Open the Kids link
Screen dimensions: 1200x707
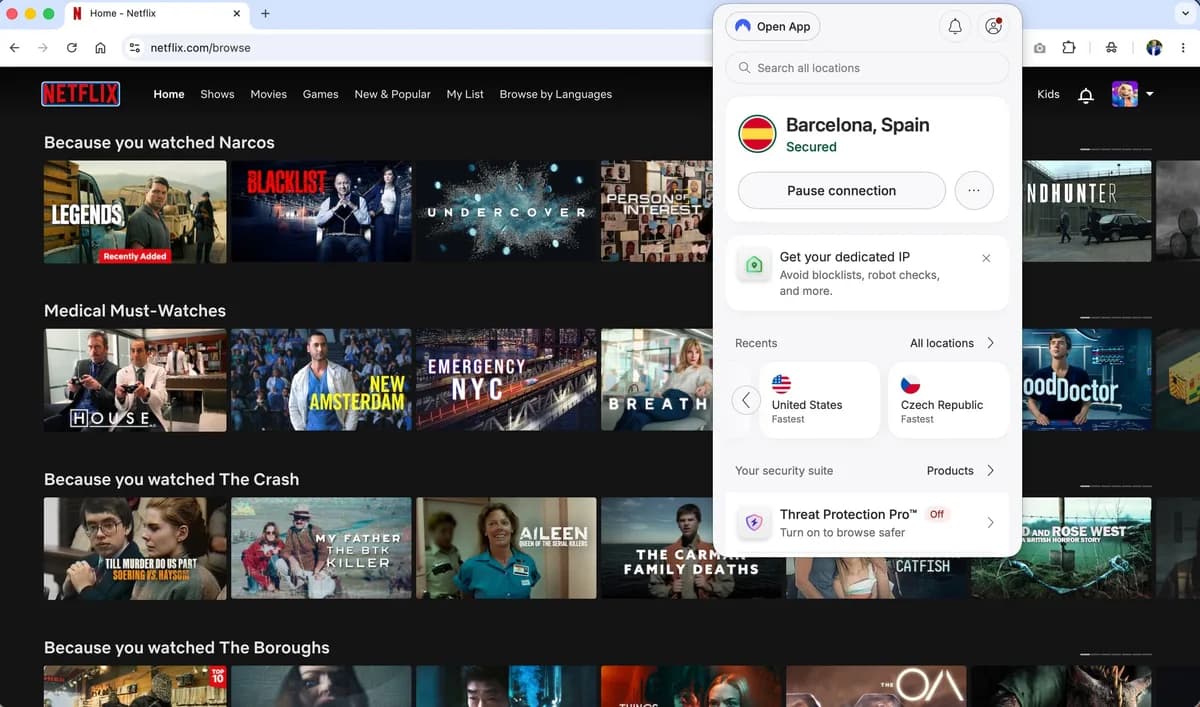tap(1048, 94)
